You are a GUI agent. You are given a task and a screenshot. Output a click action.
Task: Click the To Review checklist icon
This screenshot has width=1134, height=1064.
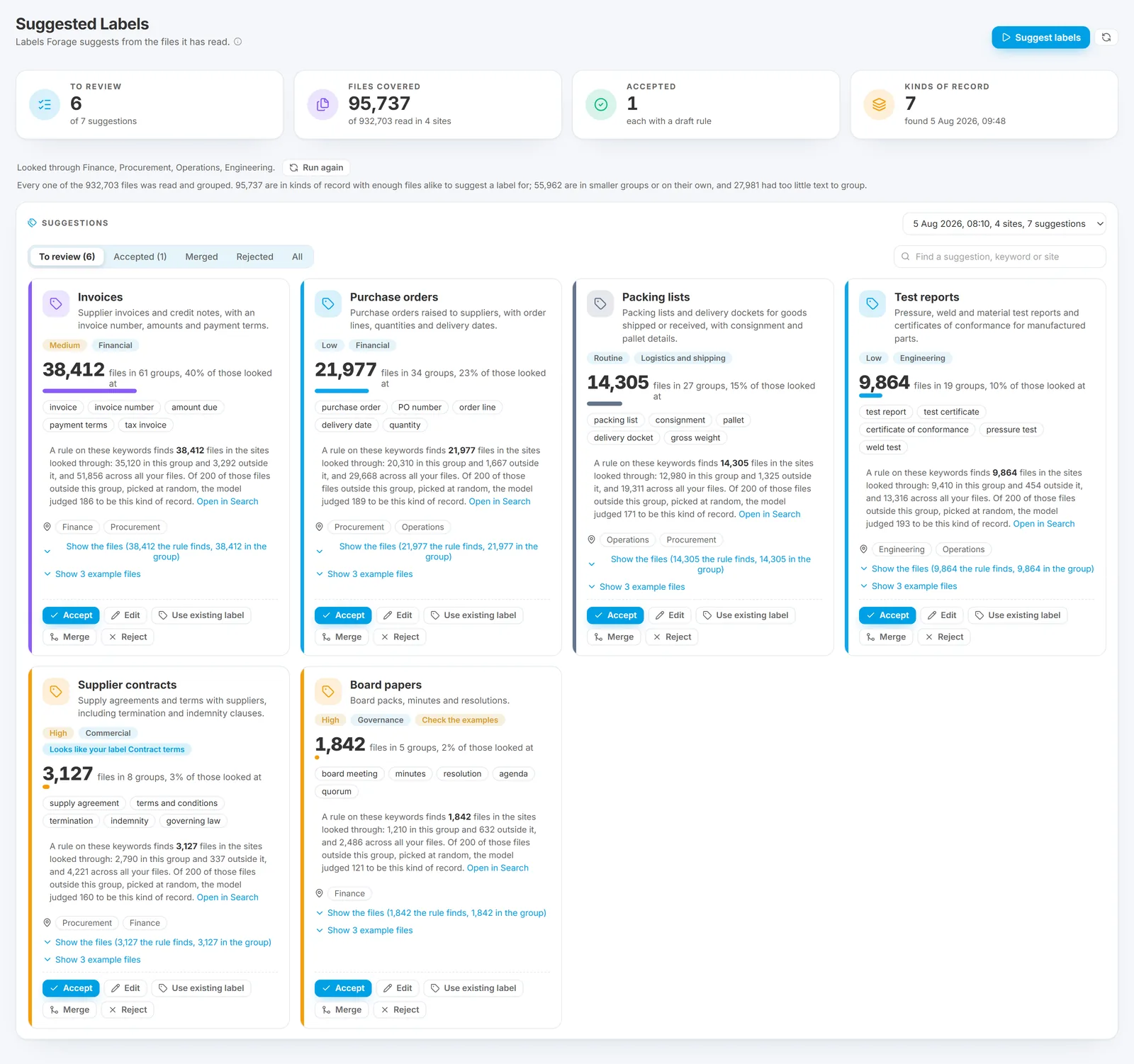pos(45,105)
